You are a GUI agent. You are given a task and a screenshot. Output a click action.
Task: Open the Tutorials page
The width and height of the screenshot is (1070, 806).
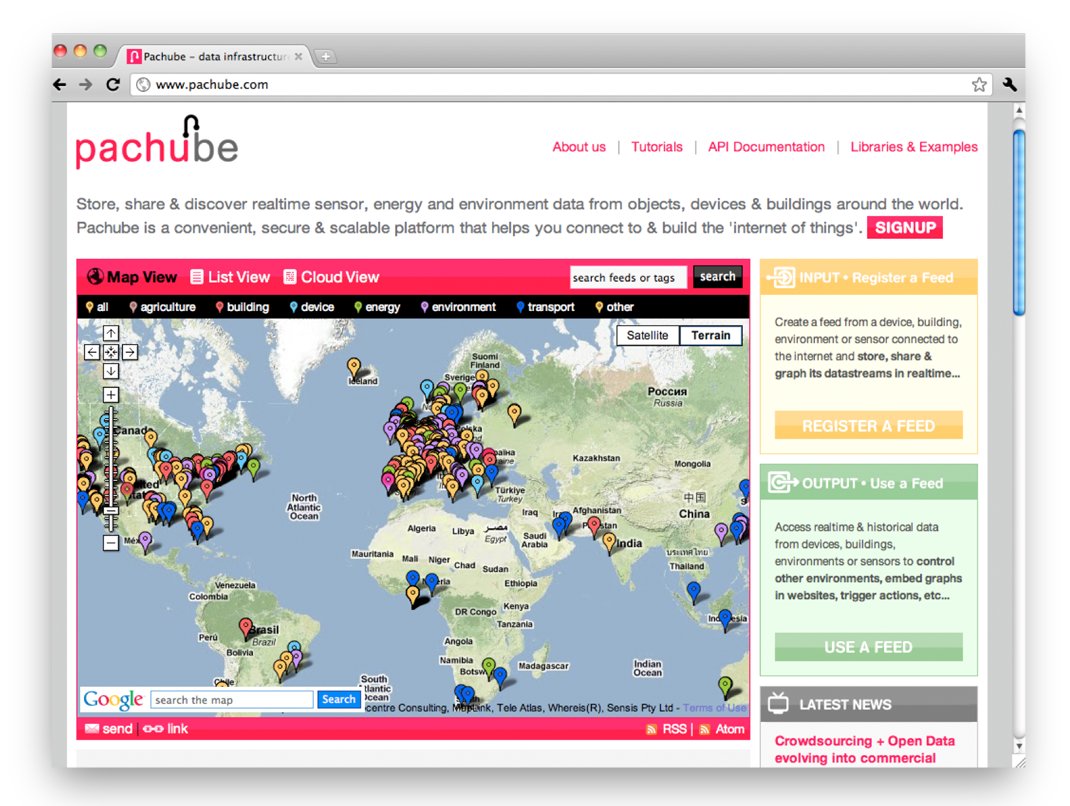point(656,147)
